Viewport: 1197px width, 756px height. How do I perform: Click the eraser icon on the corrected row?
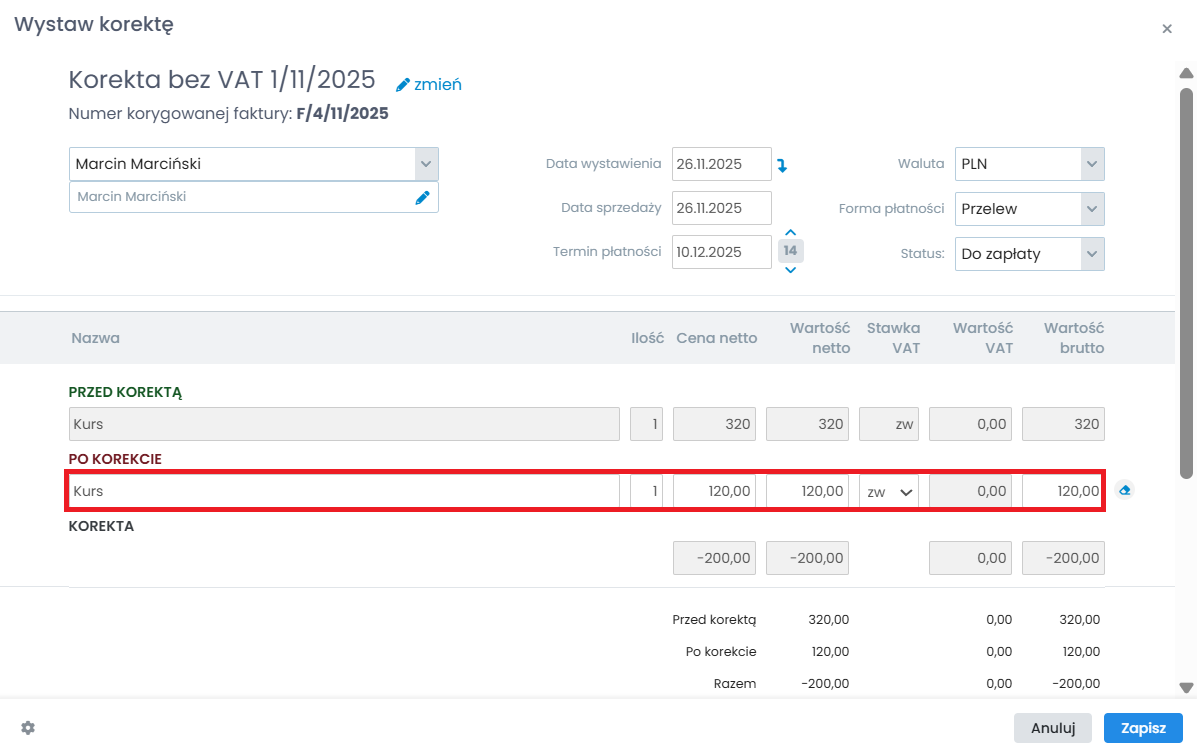coord(1125,491)
